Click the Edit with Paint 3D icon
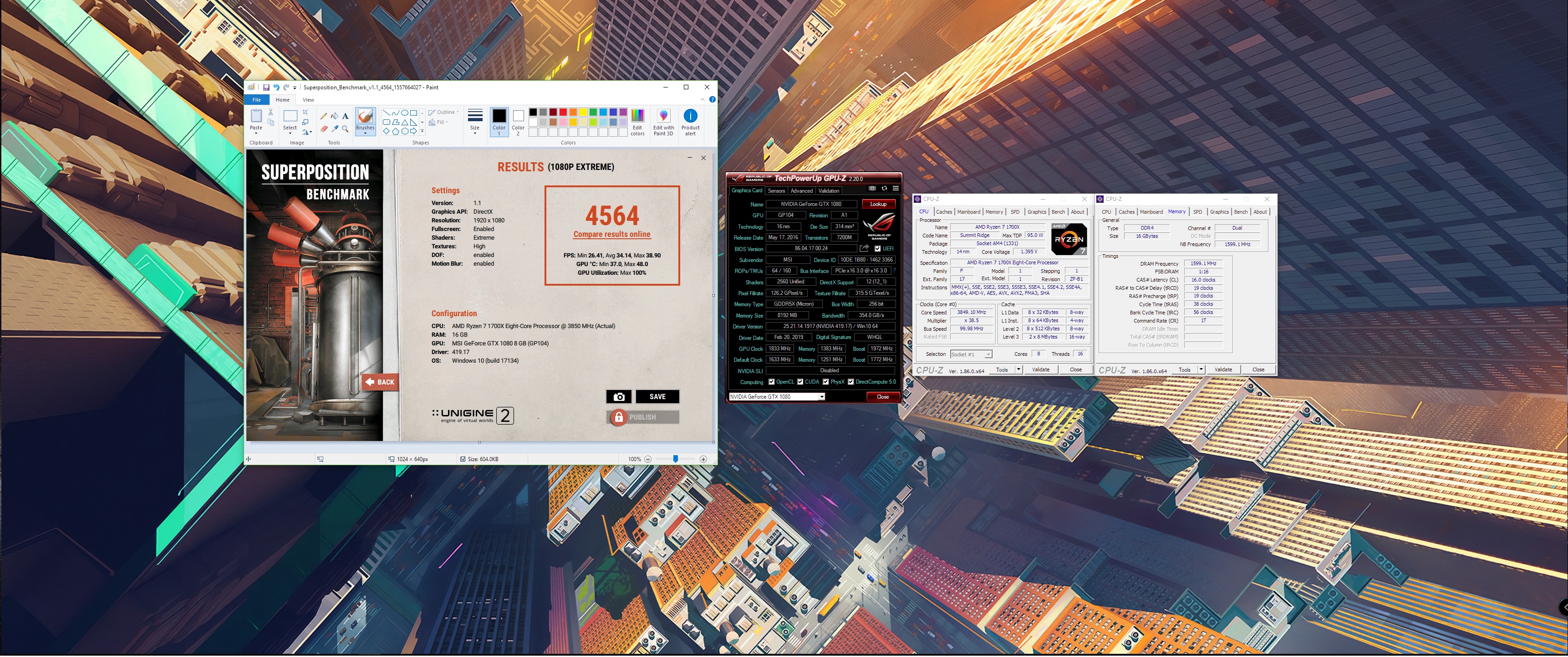Image resolution: width=1568 pixels, height=657 pixels. pos(664,116)
